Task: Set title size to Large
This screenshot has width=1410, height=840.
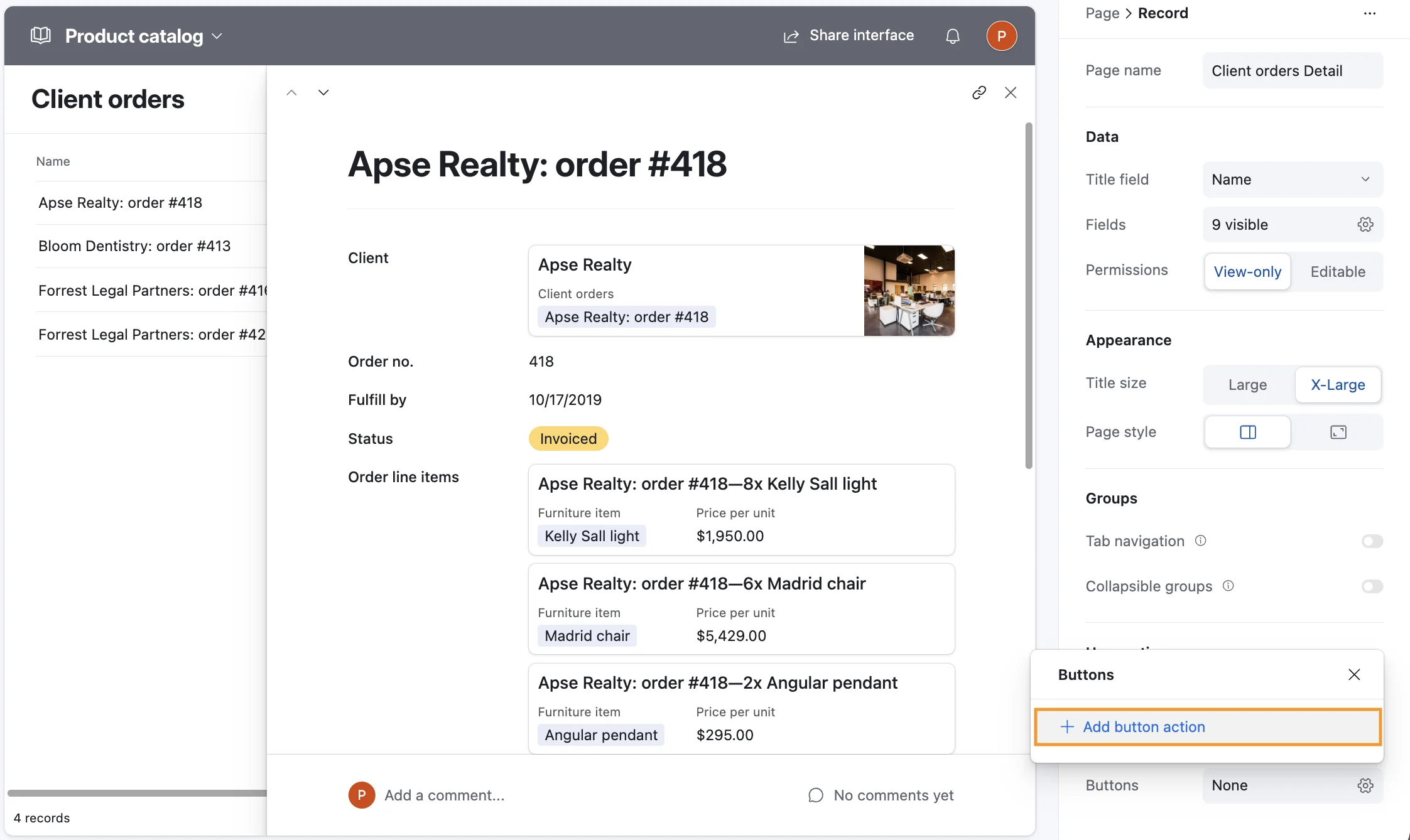Action: [1247, 385]
